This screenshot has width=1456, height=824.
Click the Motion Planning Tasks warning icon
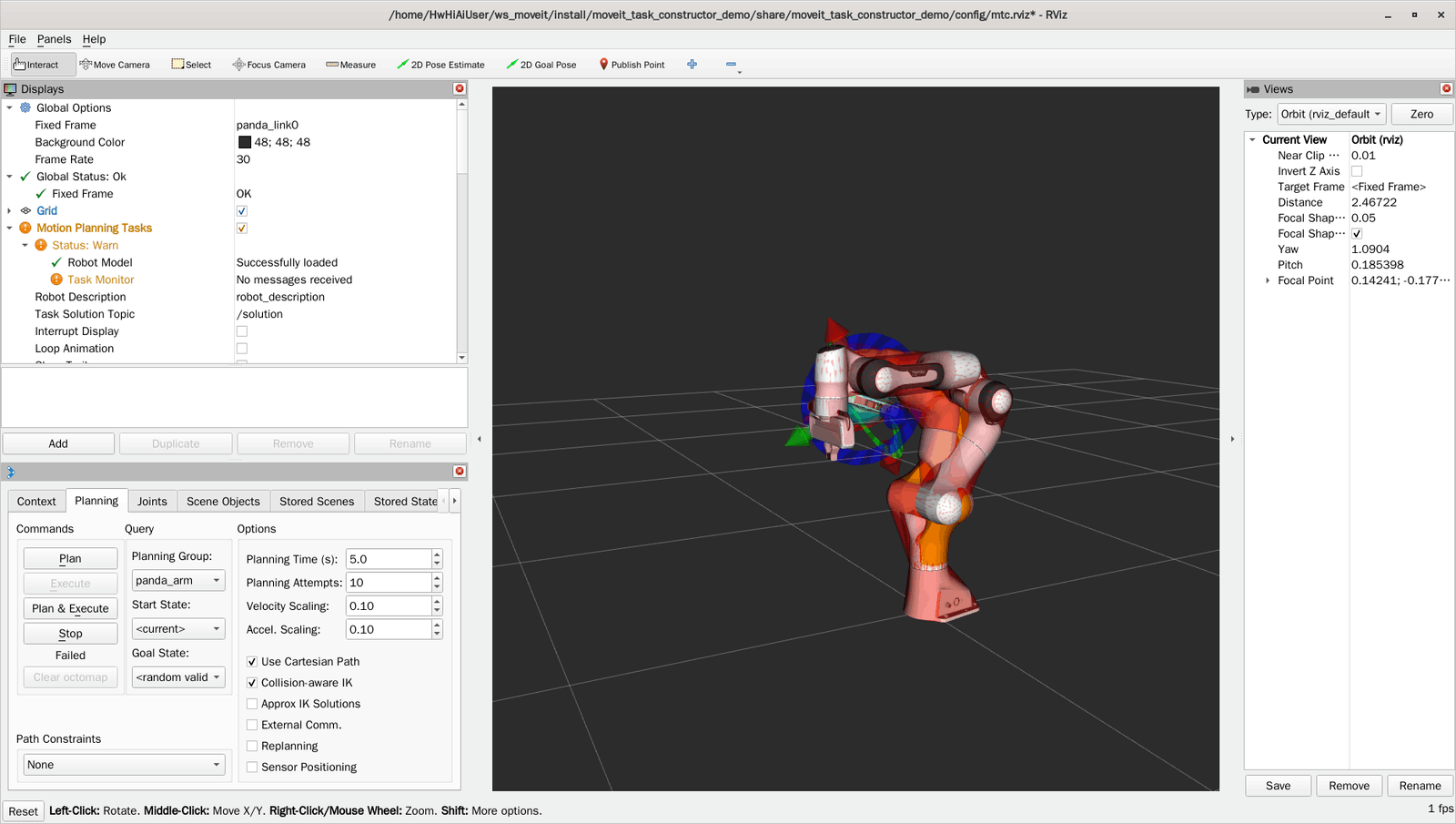[25, 228]
